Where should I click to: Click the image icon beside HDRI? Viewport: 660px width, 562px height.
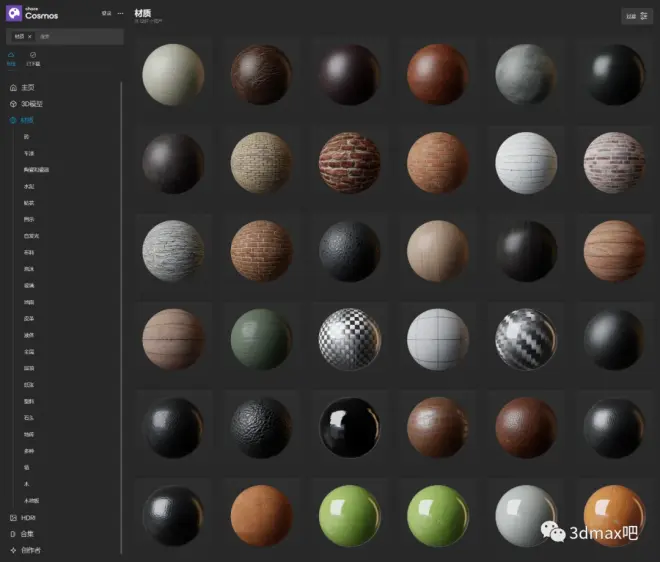13,518
